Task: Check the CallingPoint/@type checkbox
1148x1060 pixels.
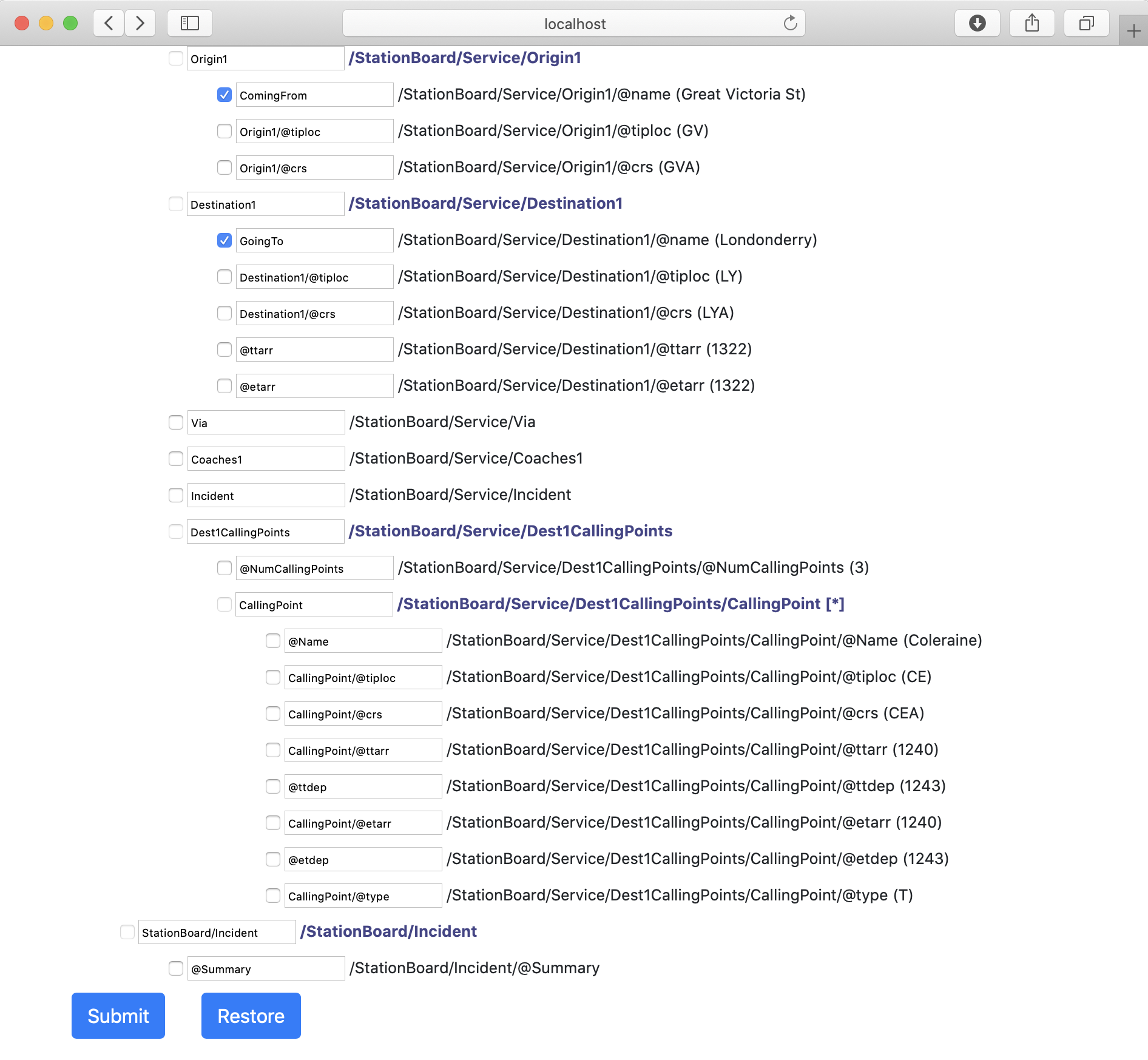Action: [x=273, y=896]
